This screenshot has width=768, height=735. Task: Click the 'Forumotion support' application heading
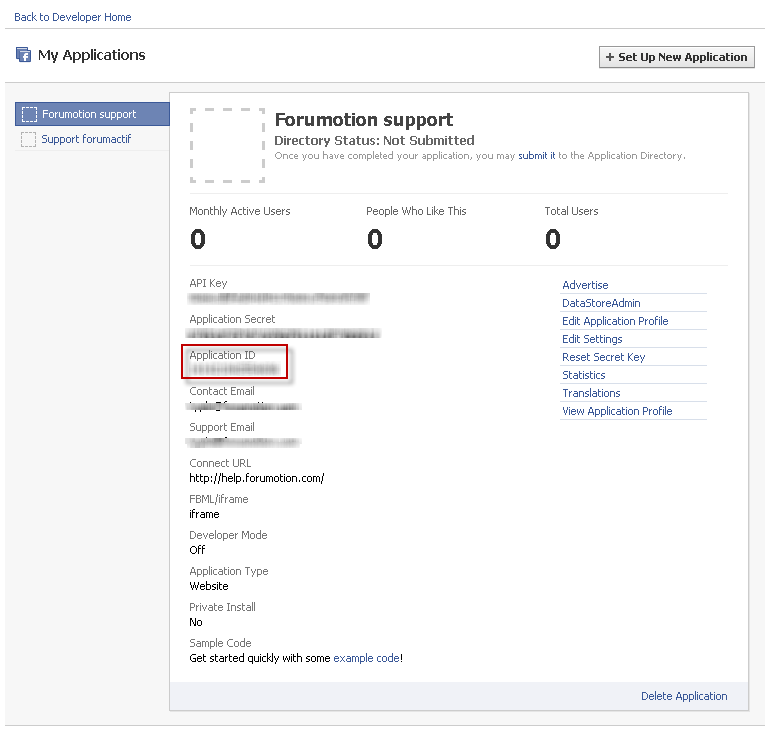(363, 119)
